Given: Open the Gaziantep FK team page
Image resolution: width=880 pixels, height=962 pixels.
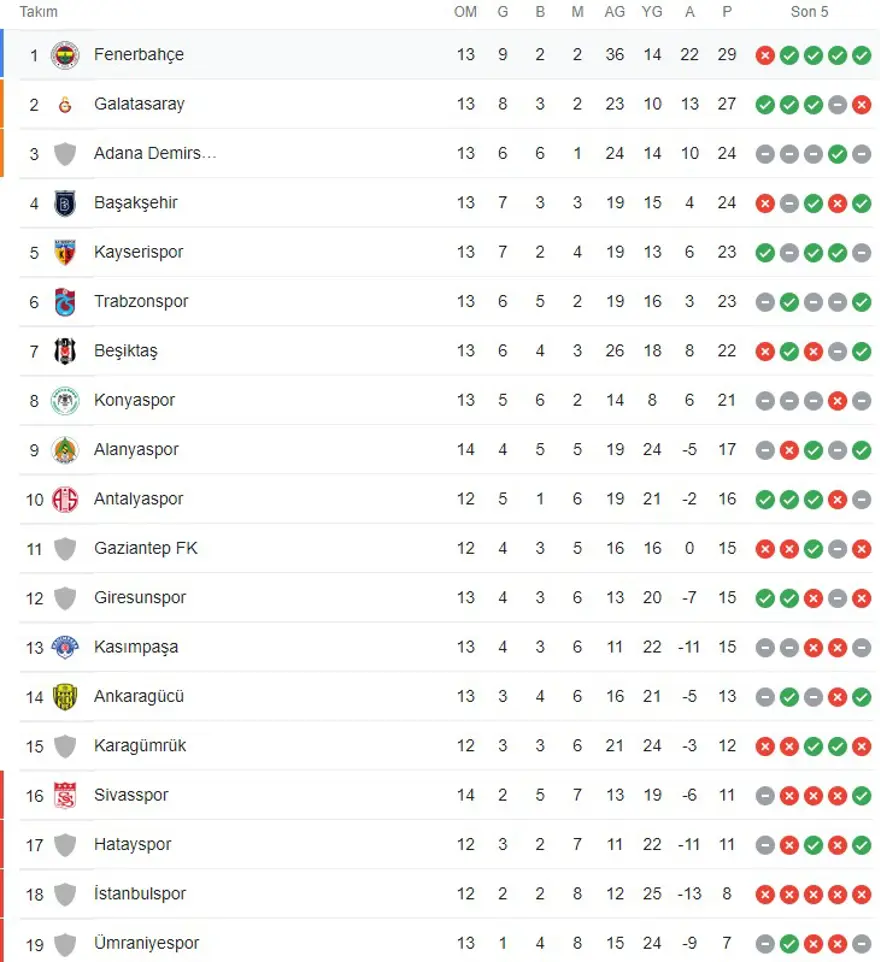Looking at the screenshot, I should pos(146,548).
